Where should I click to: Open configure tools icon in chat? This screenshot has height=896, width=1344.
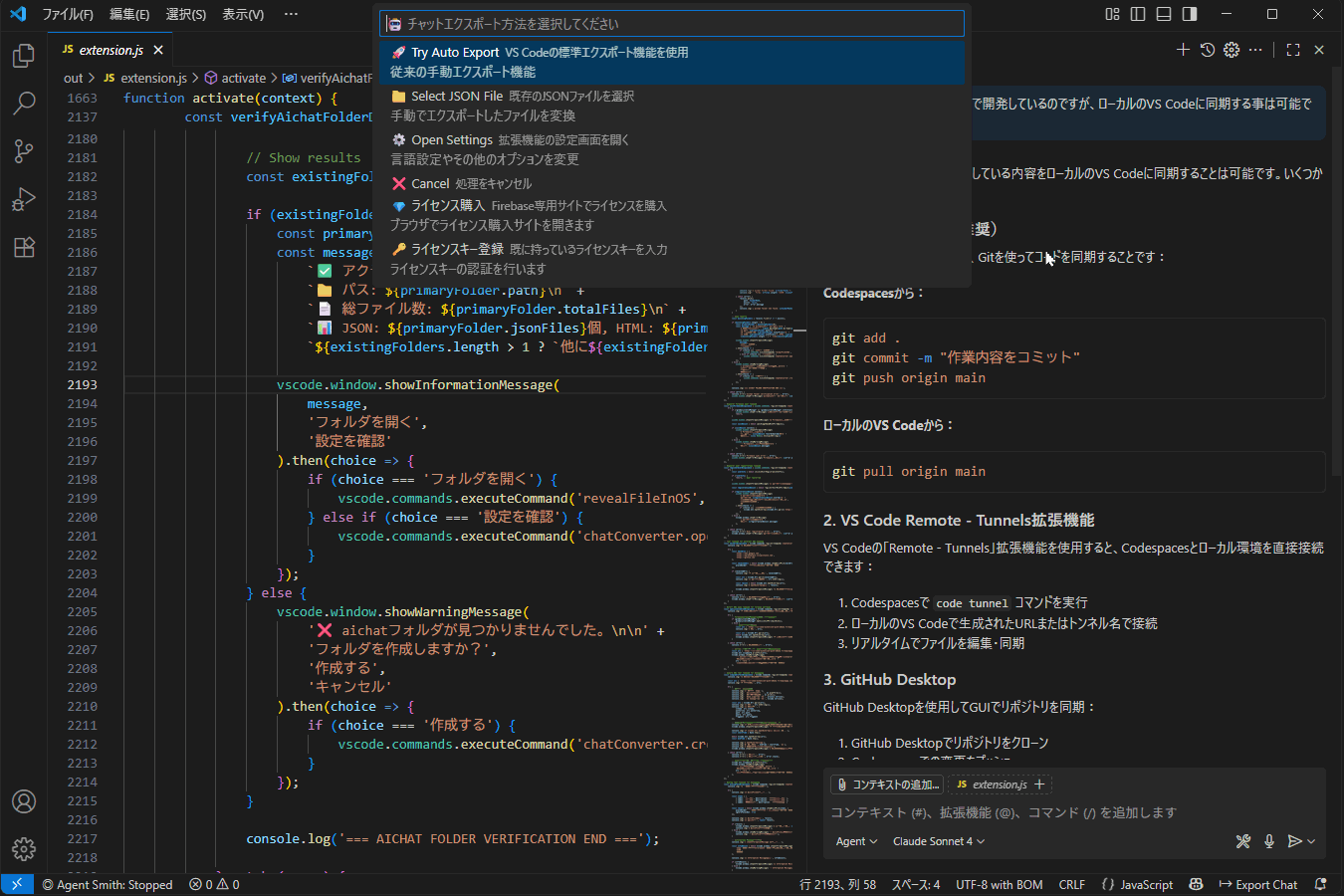click(1243, 841)
